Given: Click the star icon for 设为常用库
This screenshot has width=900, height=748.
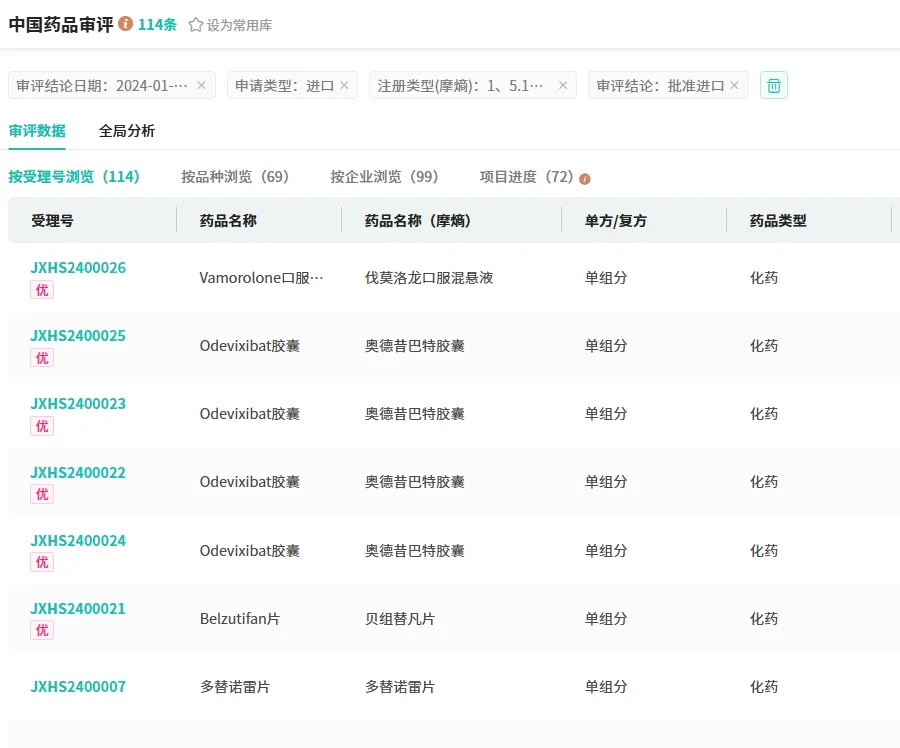Looking at the screenshot, I should 196,25.
